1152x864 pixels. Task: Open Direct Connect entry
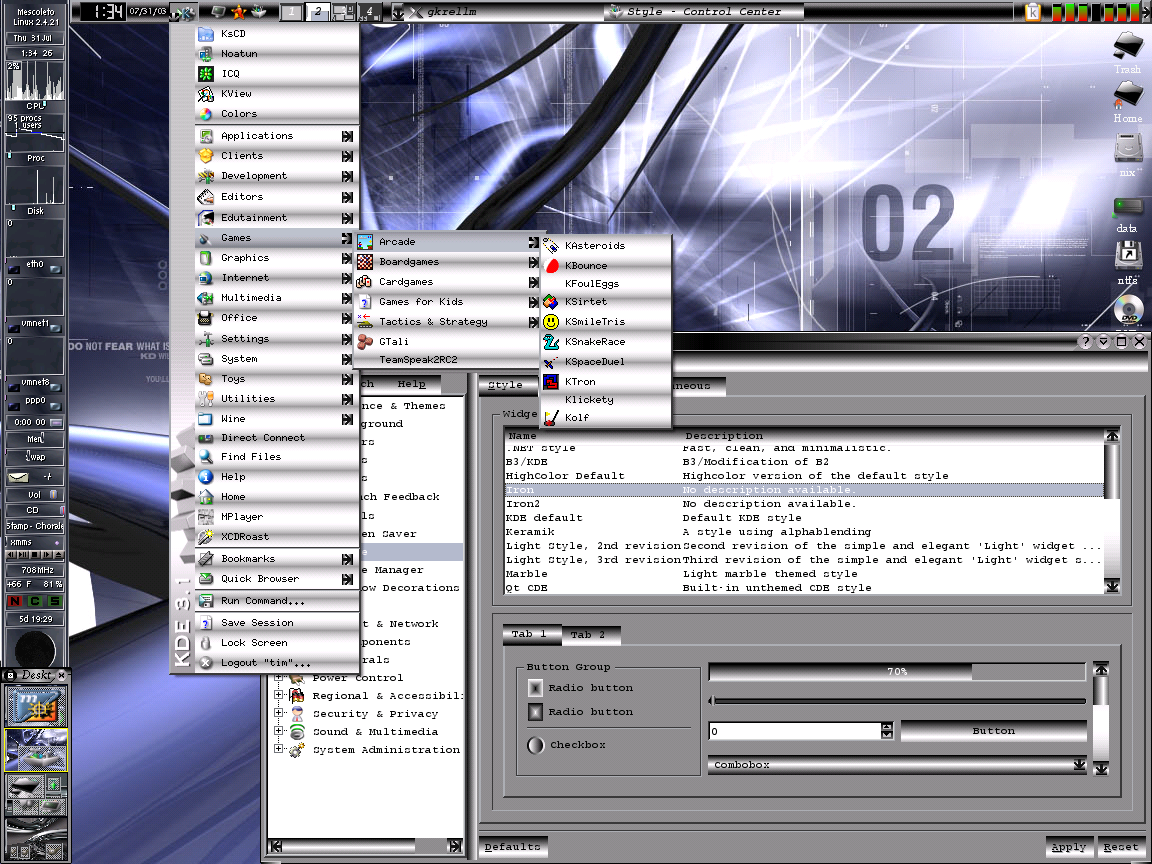(277, 437)
